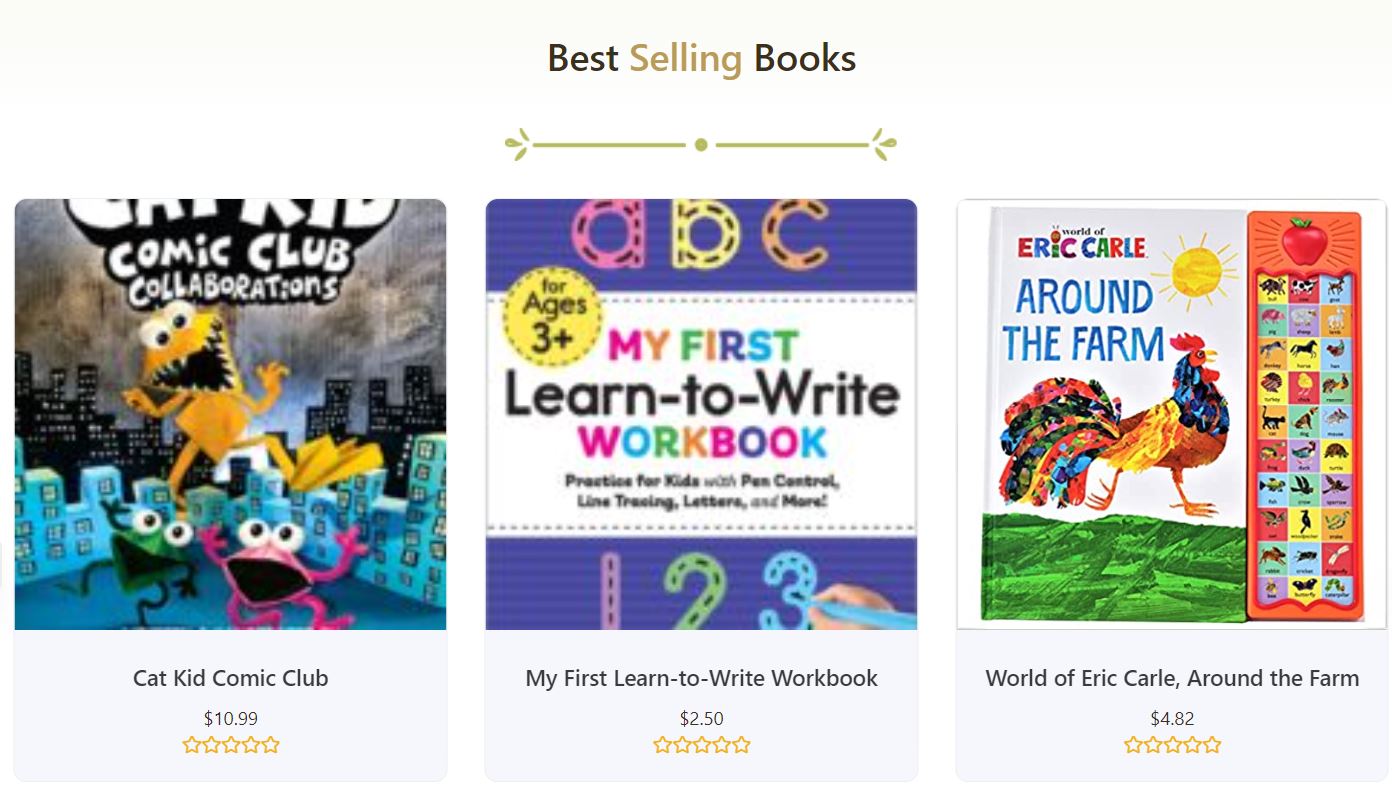Select second star under Around the Farm

coord(1153,745)
